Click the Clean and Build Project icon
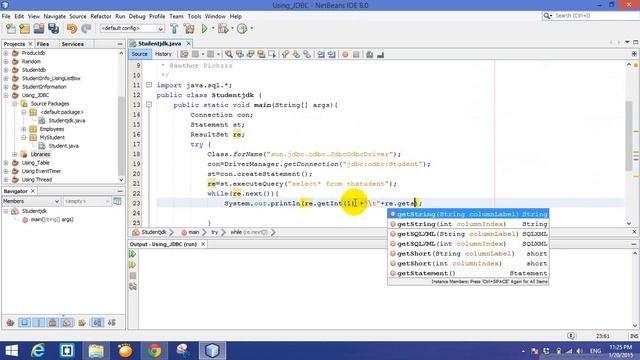640x360 pixels. click(189, 29)
